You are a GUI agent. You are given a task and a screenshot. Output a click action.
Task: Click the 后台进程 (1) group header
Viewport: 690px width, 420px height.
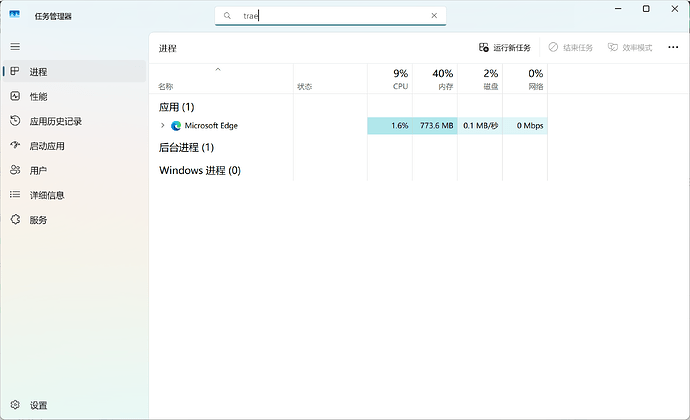point(186,147)
